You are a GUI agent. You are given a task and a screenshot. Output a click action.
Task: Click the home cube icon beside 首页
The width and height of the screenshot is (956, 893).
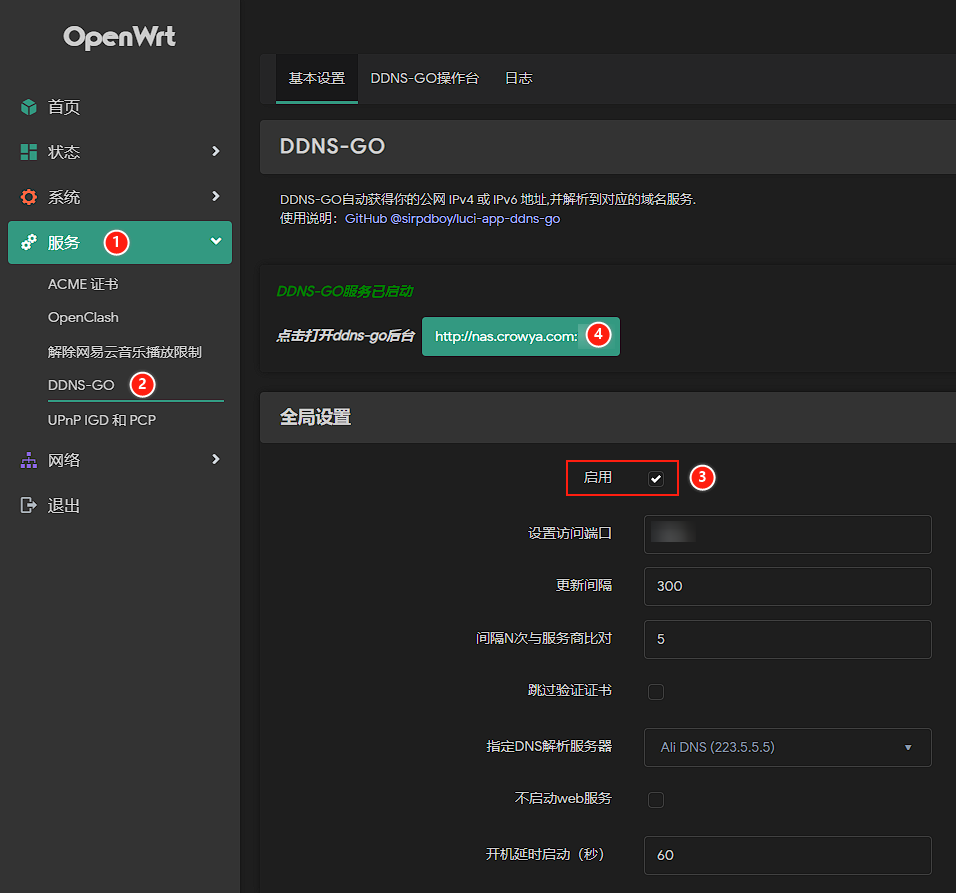[x=29, y=107]
